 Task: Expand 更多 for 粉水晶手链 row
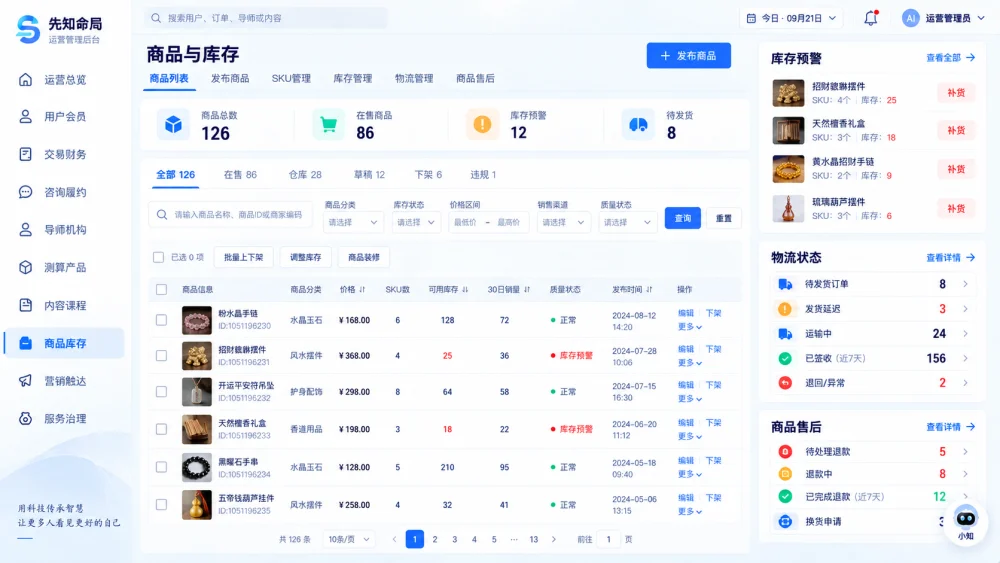[689, 327]
